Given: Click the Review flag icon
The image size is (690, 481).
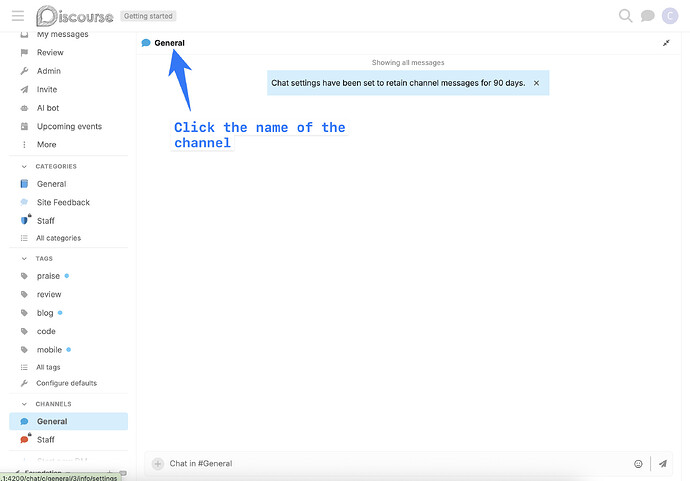Looking at the screenshot, I should tap(24, 52).
